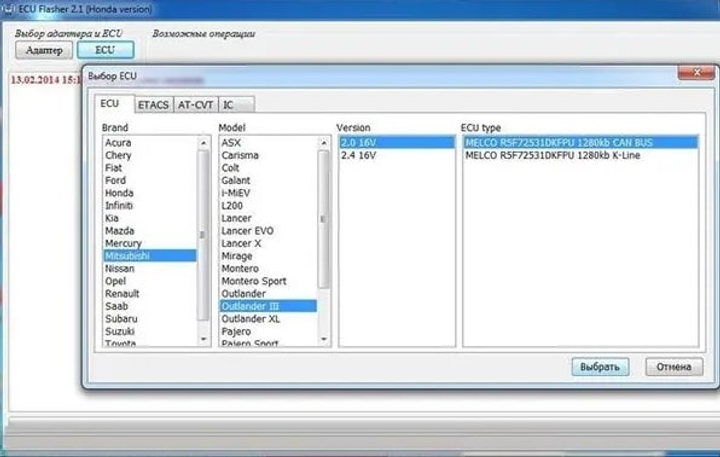Select Mazda brand

tap(150, 231)
